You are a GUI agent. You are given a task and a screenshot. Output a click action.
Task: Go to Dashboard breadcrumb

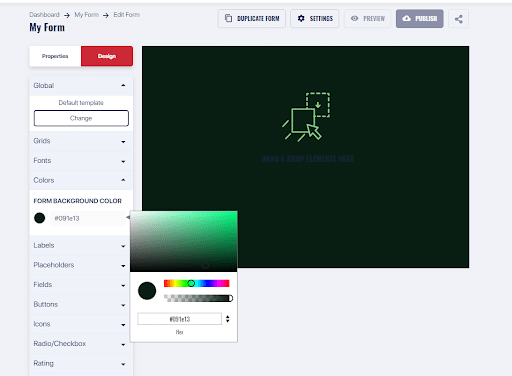point(44,15)
